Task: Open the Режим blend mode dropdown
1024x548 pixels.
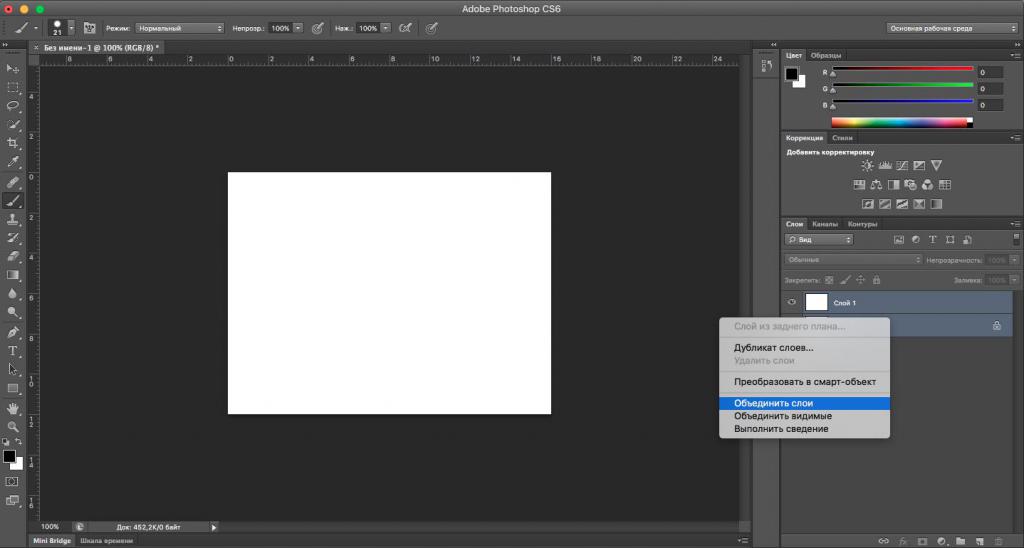Action: point(178,28)
